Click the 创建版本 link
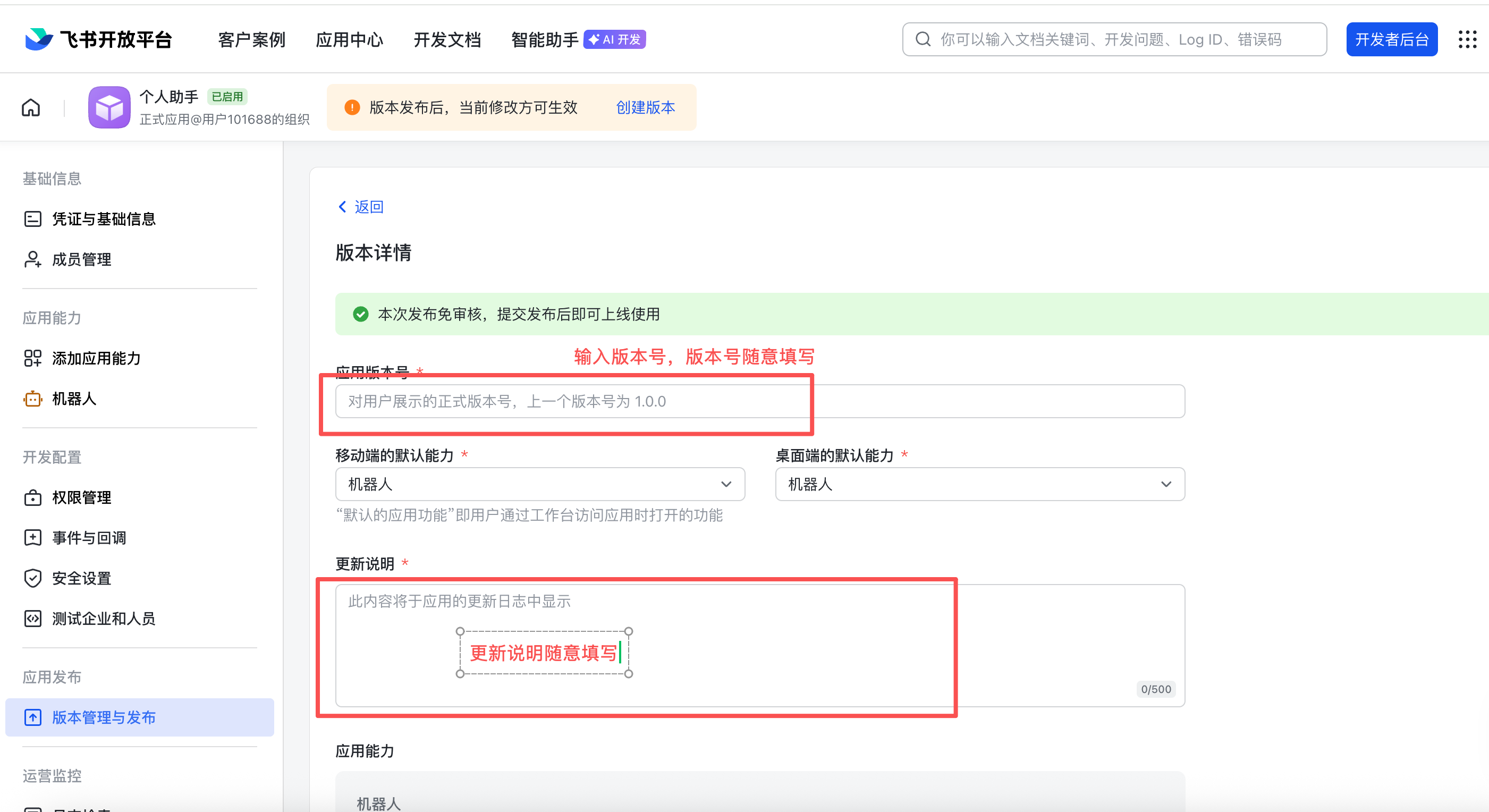This screenshot has height=812, width=1489. (645, 107)
